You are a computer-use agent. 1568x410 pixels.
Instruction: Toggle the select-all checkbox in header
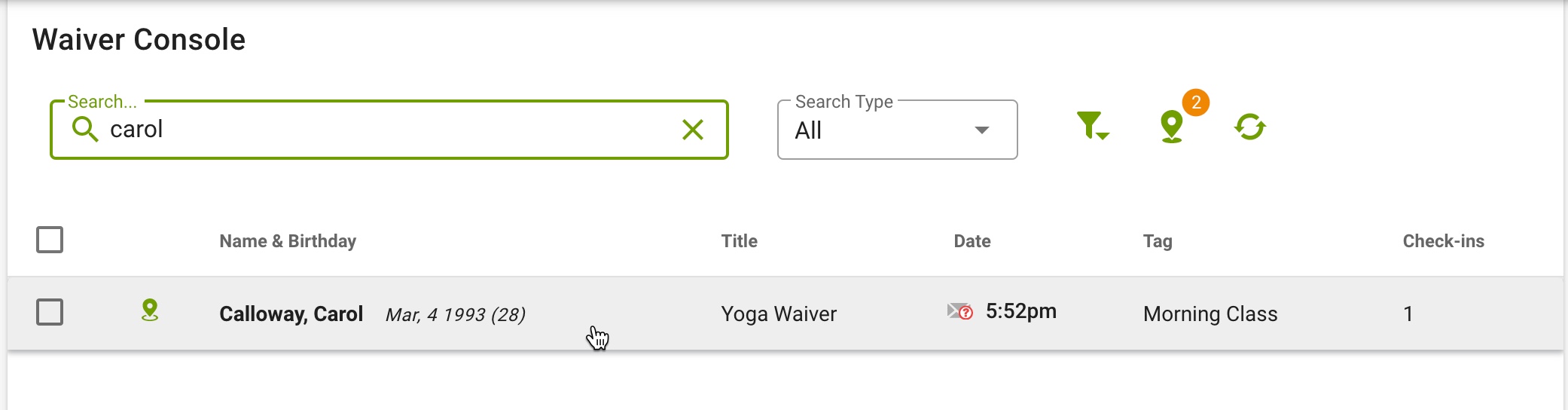(x=50, y=240)
